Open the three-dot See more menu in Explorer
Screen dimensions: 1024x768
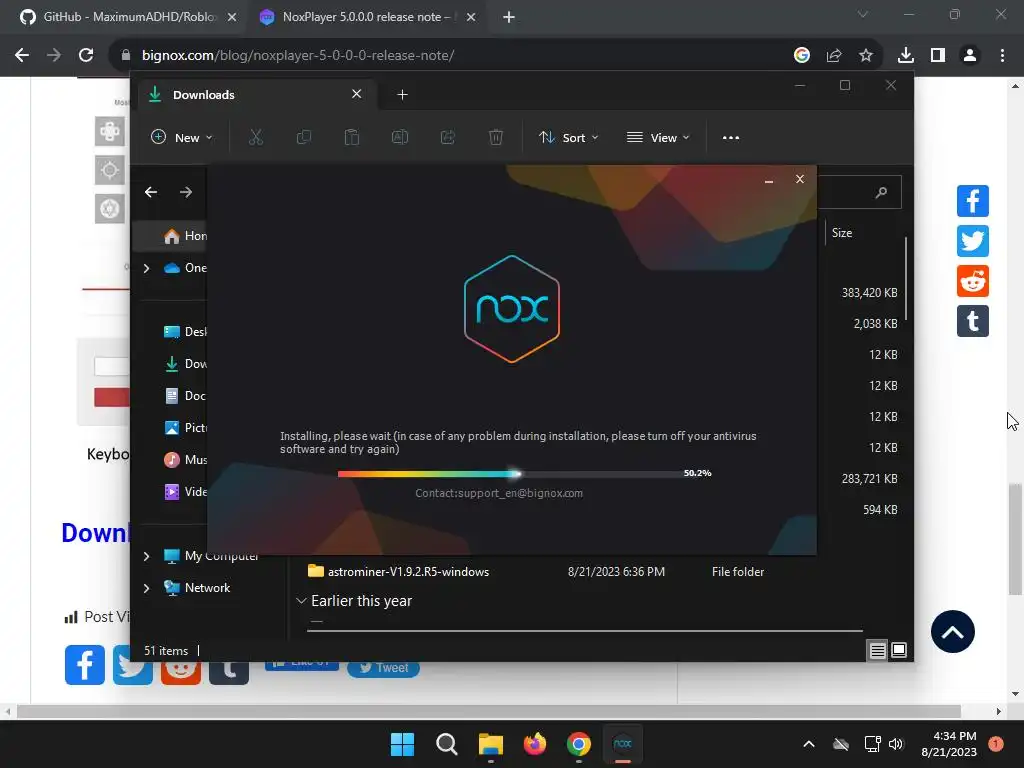click(731, 138)
